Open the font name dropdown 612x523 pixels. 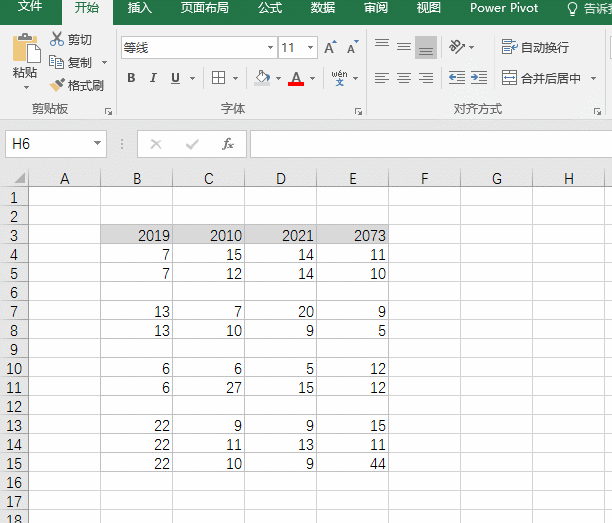tap(270, 48)
